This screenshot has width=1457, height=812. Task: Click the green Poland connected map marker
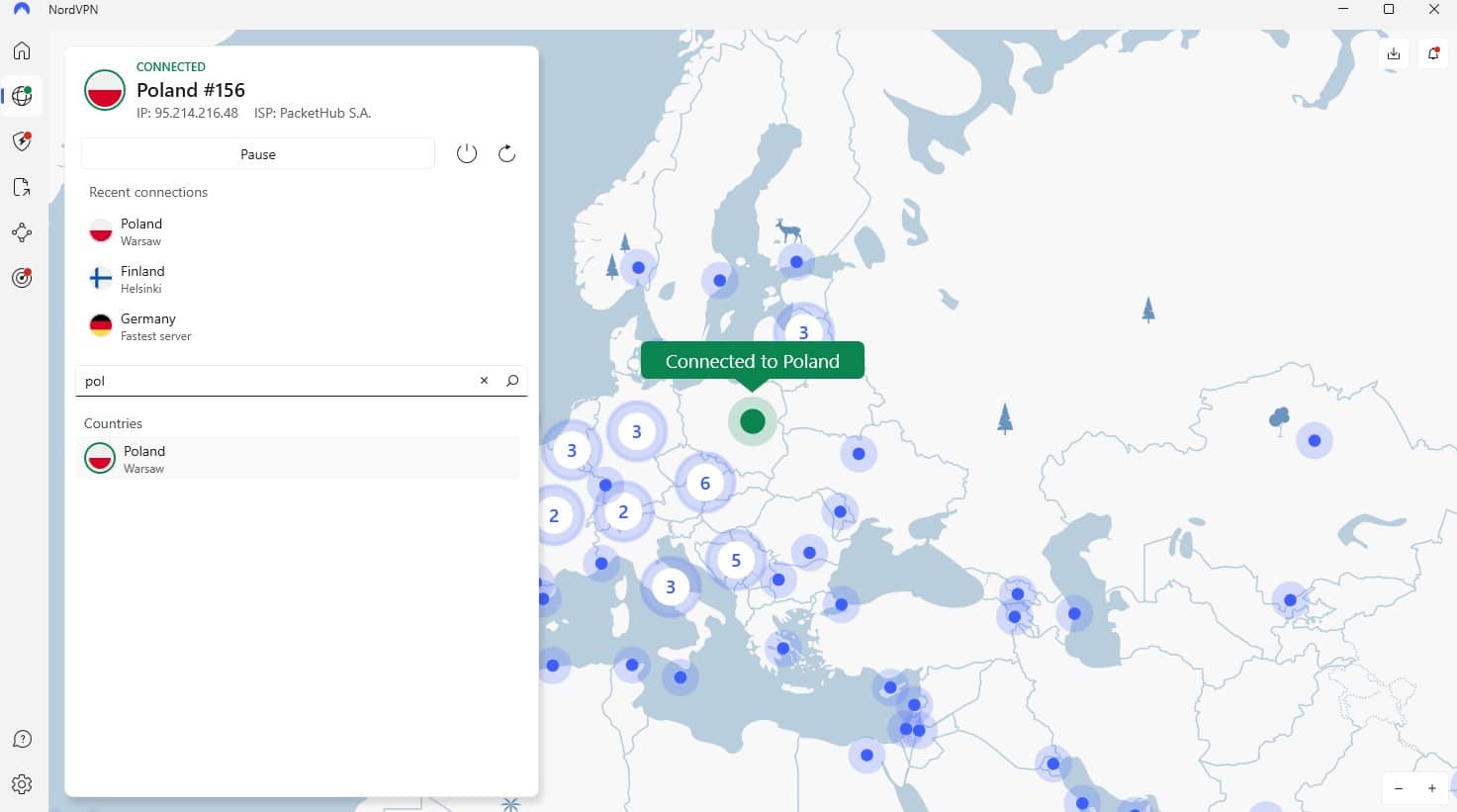pyautogui.click(x=753, y=421)
